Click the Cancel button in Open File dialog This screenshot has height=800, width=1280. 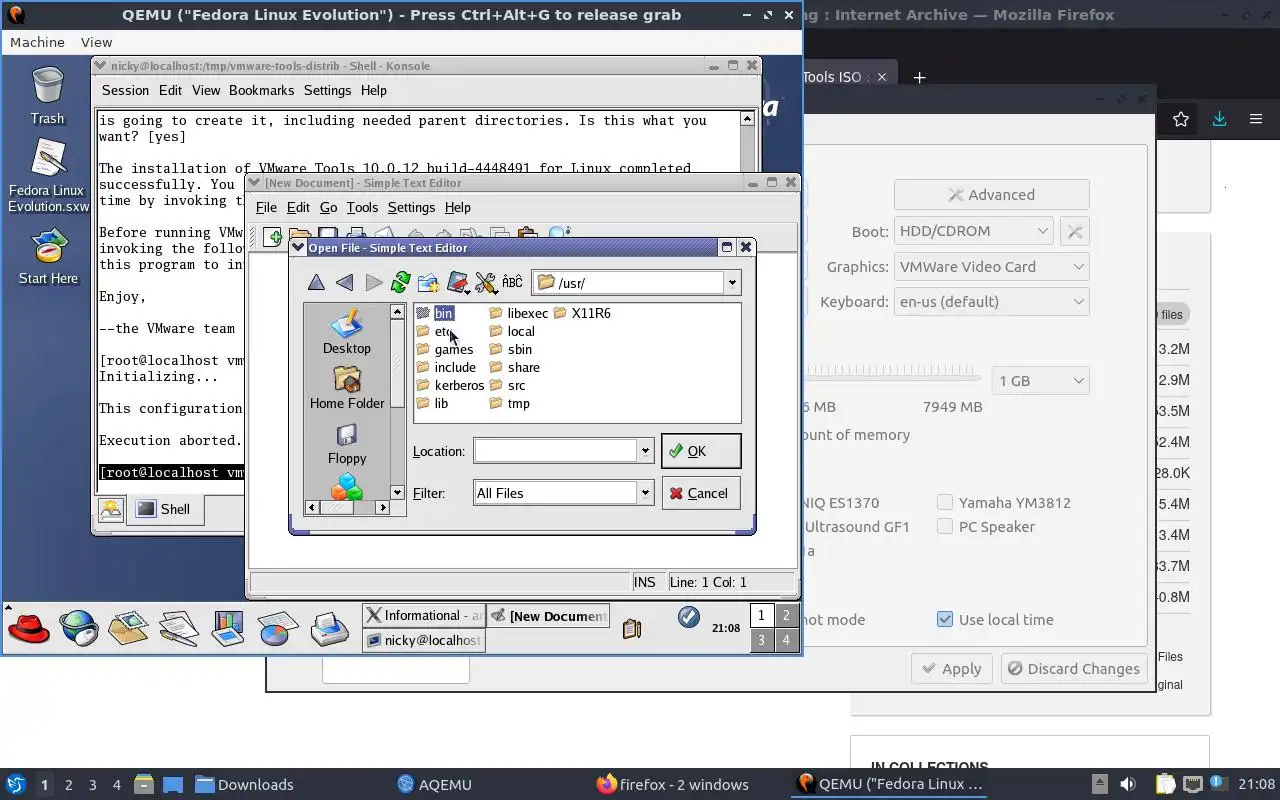click(x=701, y=493)
